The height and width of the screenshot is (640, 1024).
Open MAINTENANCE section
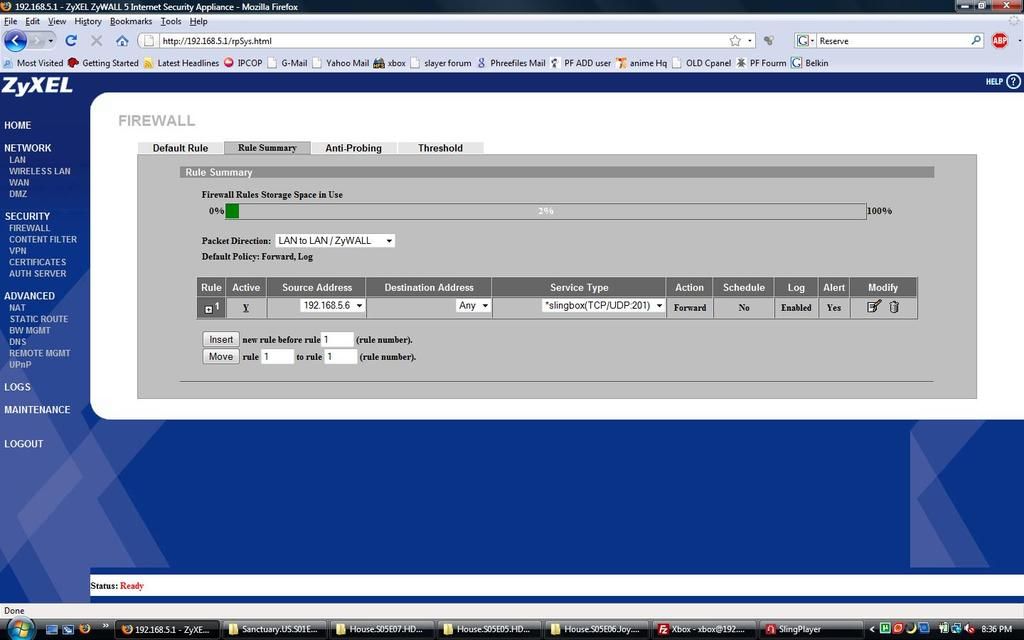pos(37,410)
